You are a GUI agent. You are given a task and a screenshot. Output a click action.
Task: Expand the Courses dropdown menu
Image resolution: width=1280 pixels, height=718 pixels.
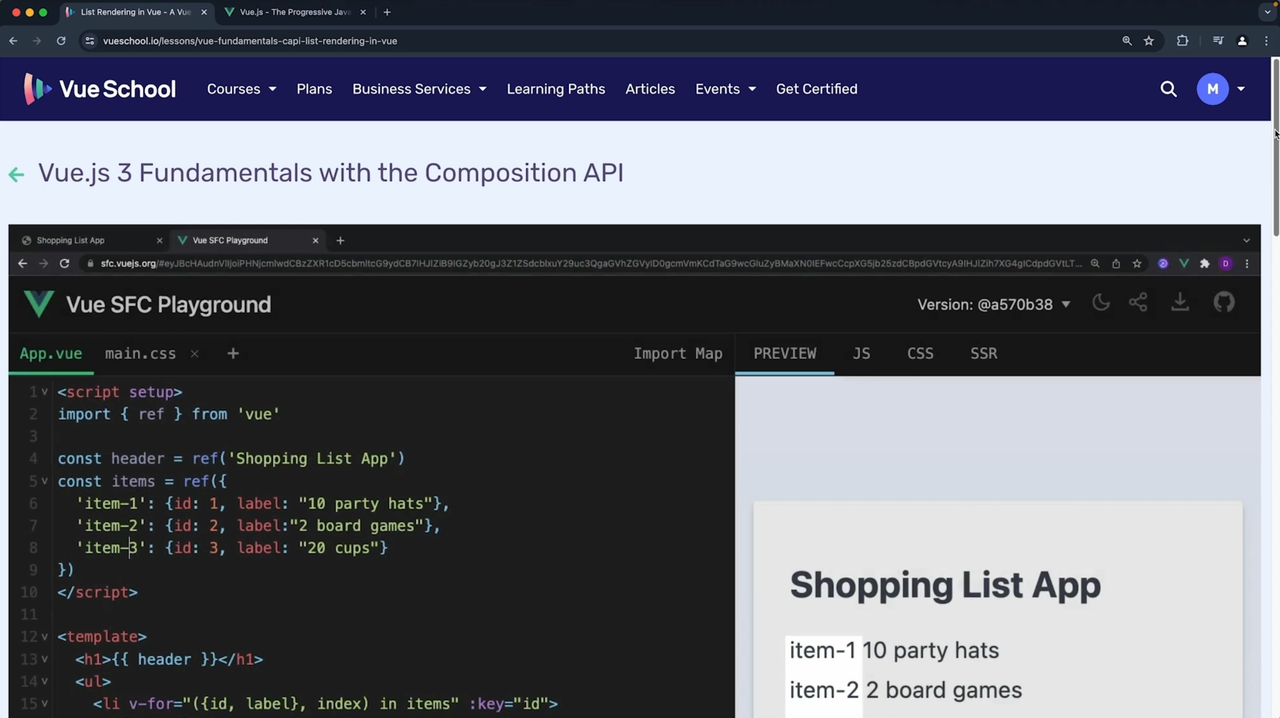pos(241,89)
